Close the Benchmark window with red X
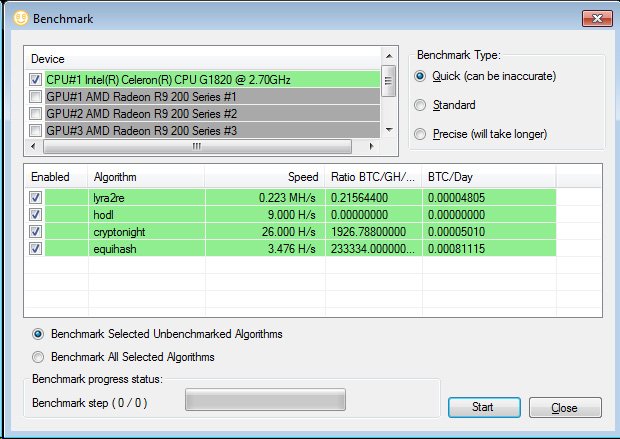620x439 pixels. tap(597, 19)
